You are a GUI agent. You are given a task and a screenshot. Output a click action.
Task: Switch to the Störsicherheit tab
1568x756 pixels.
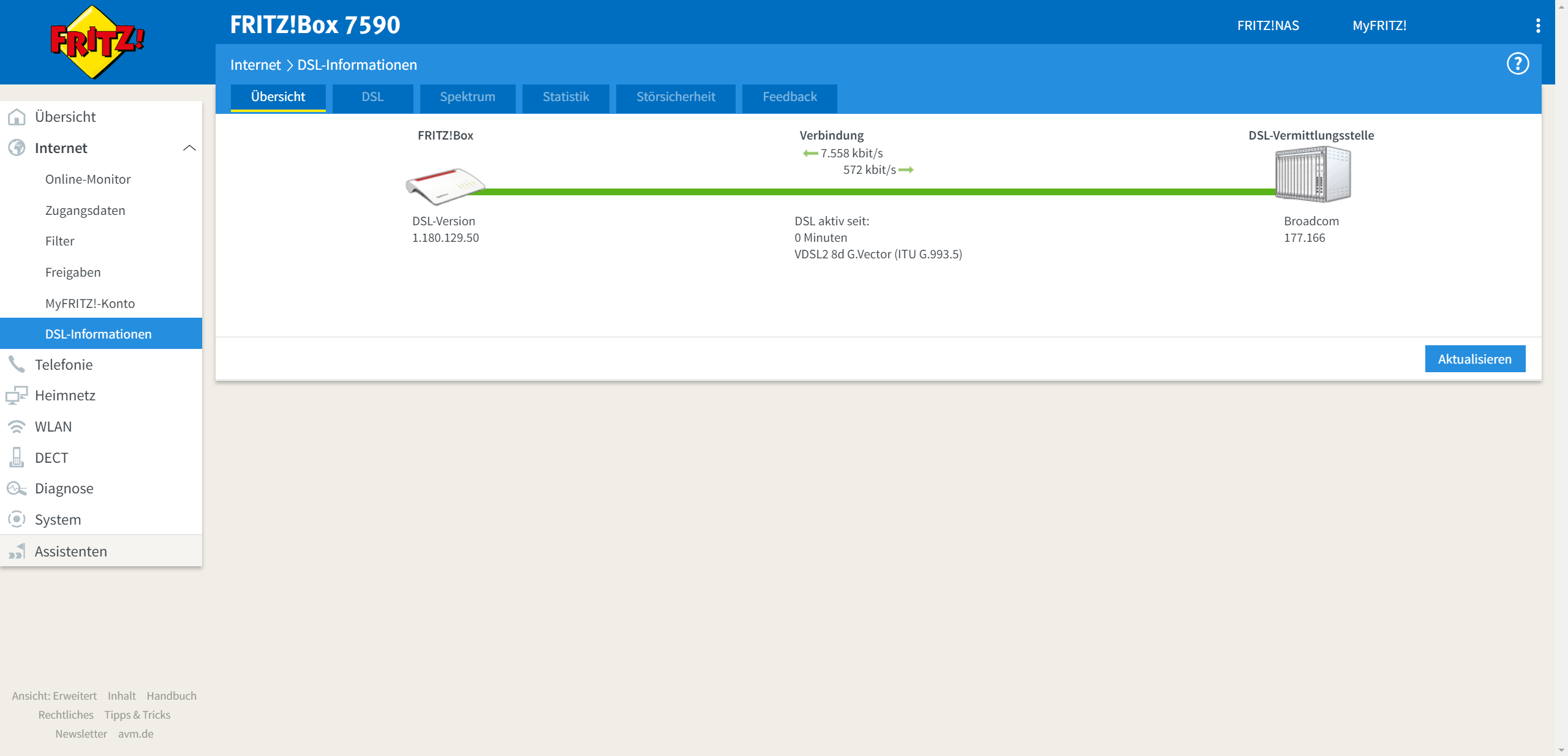(x=676, y=97)
